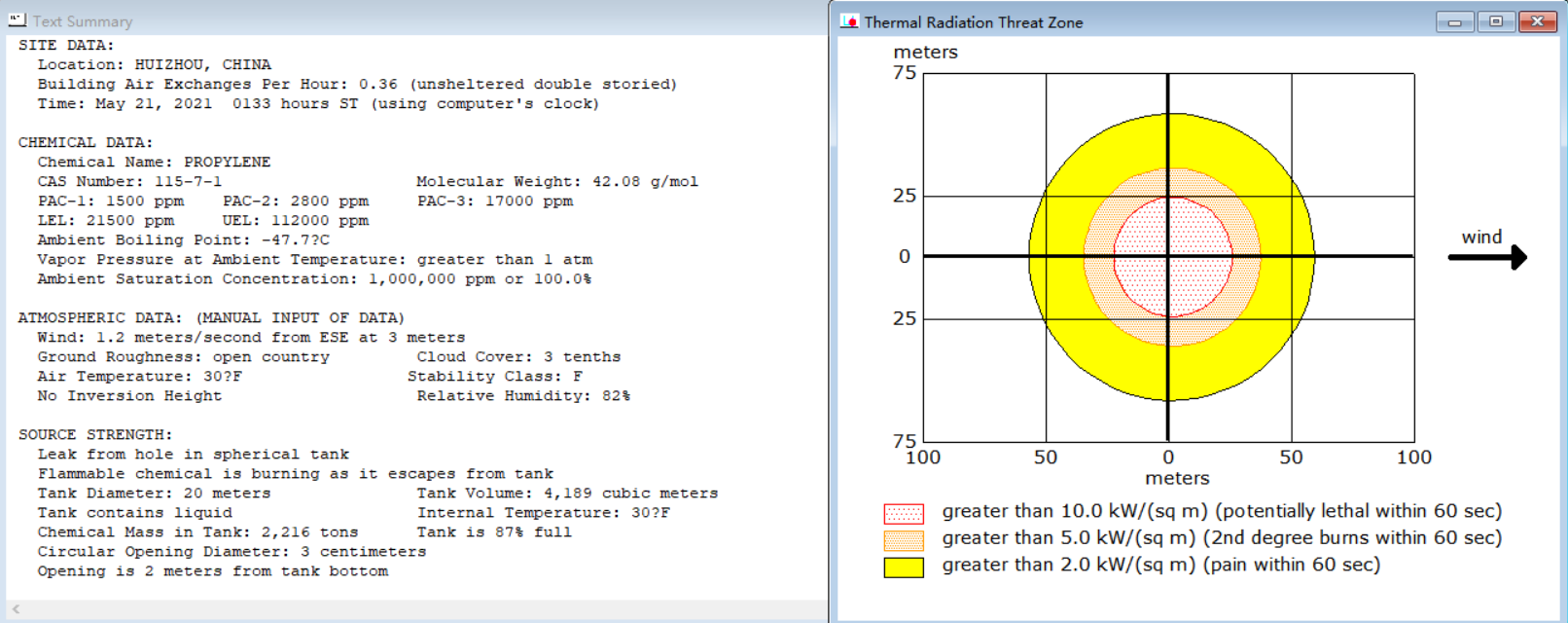Screen dimensions: 1568x623
Task: Click the 'wind' label above the arrow
Action: [x=1481, y=237]
